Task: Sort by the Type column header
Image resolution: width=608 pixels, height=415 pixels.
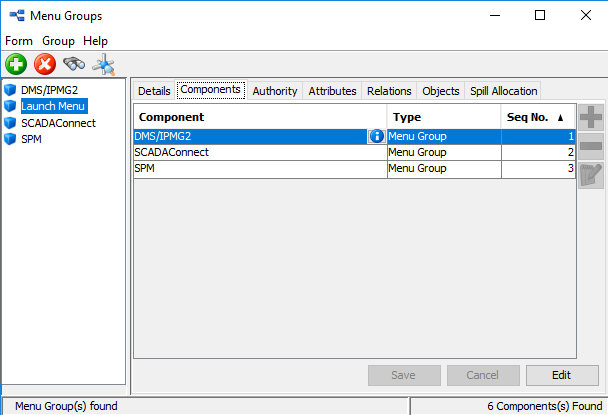Action: [x=444, y=117]
